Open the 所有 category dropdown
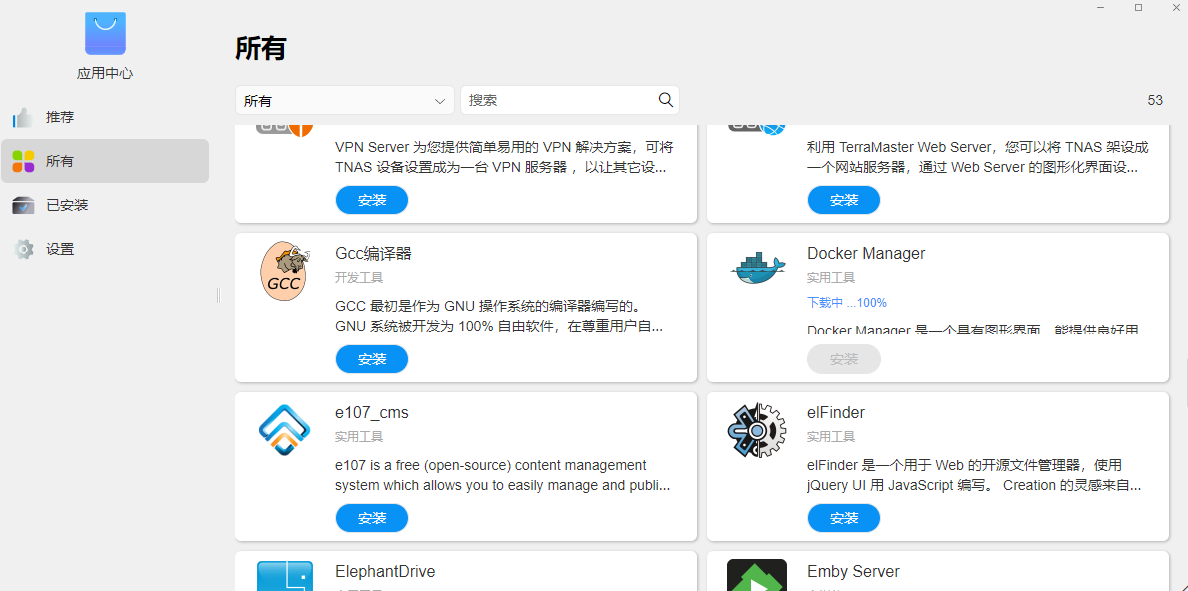1188x591 pixels. (x=344, y=101)
